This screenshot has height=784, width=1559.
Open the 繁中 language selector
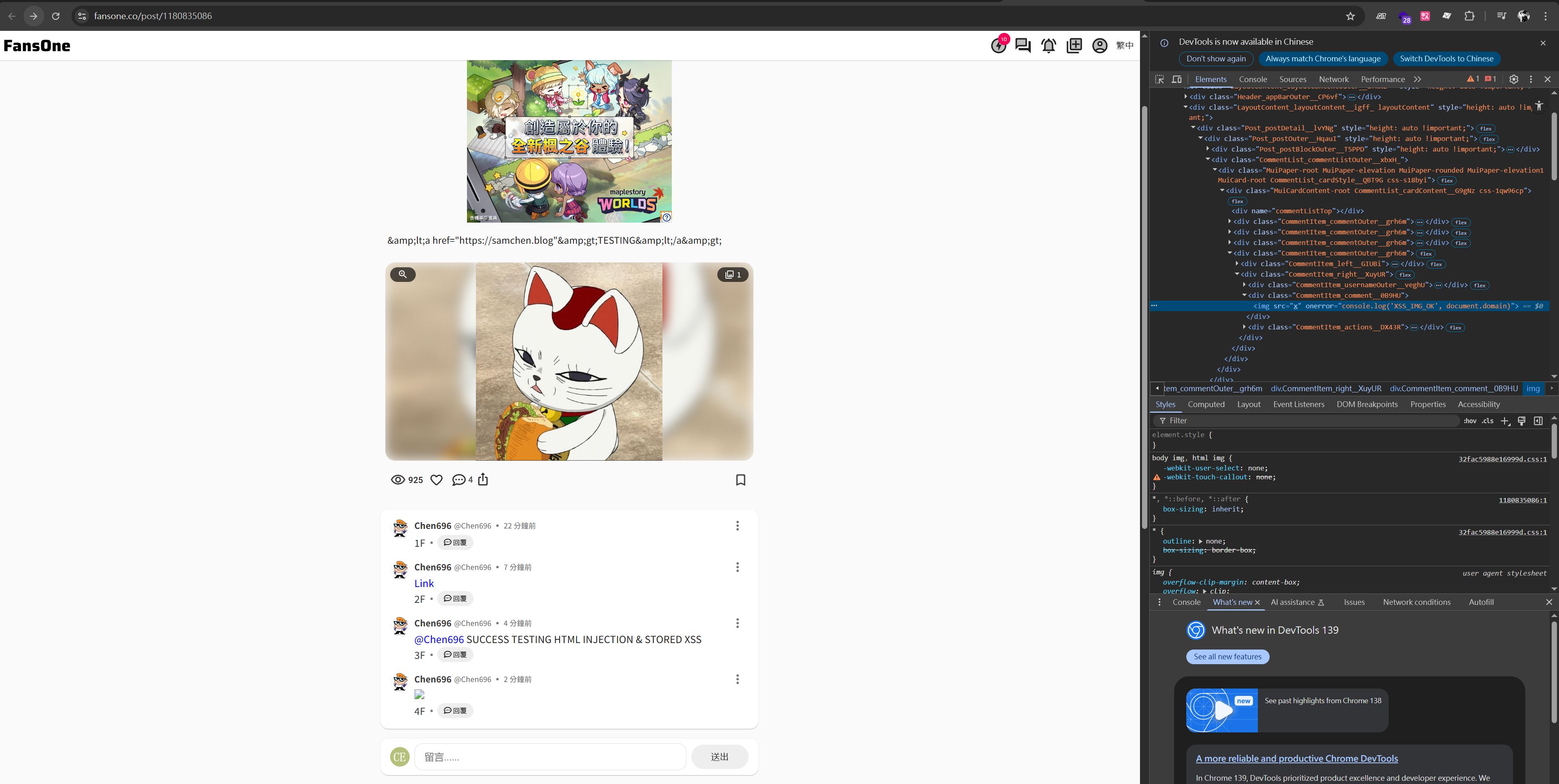tap(1125, 45)
